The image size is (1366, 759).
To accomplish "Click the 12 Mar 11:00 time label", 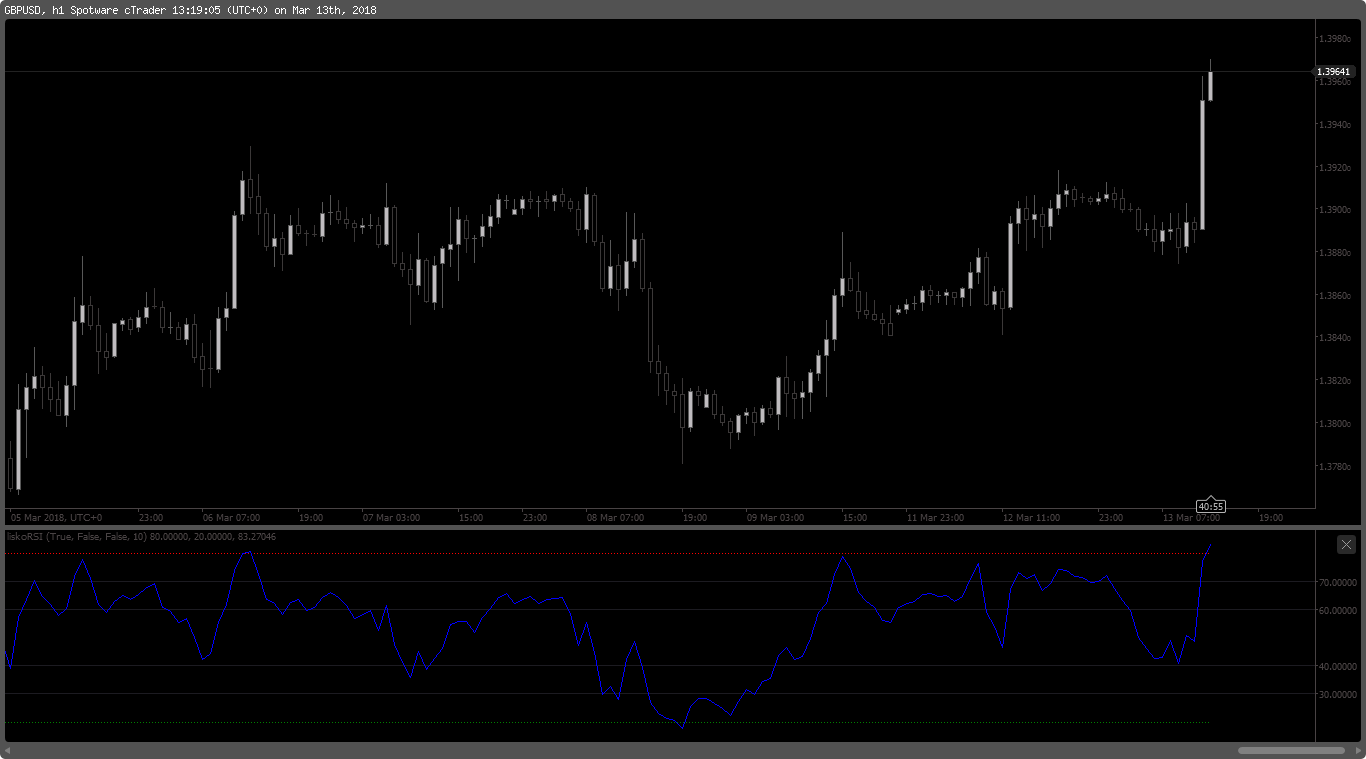I will tap(1031, 518).
